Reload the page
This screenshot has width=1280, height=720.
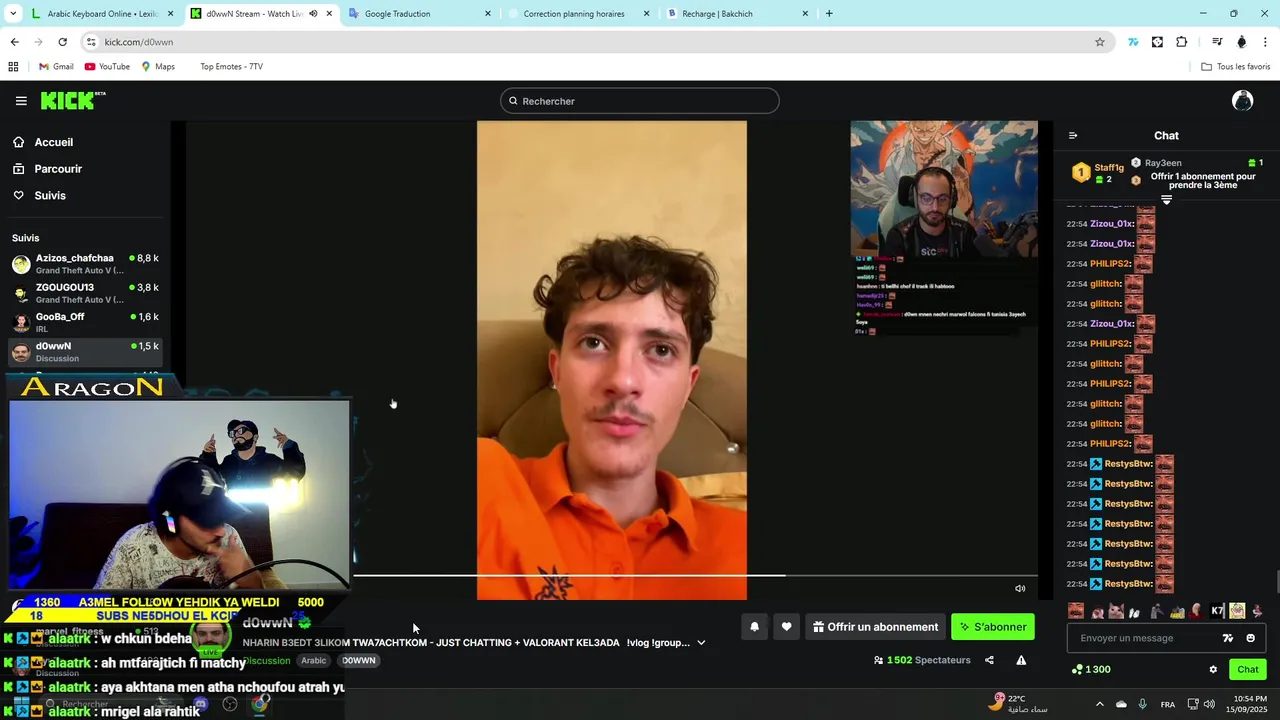point(62,42)
